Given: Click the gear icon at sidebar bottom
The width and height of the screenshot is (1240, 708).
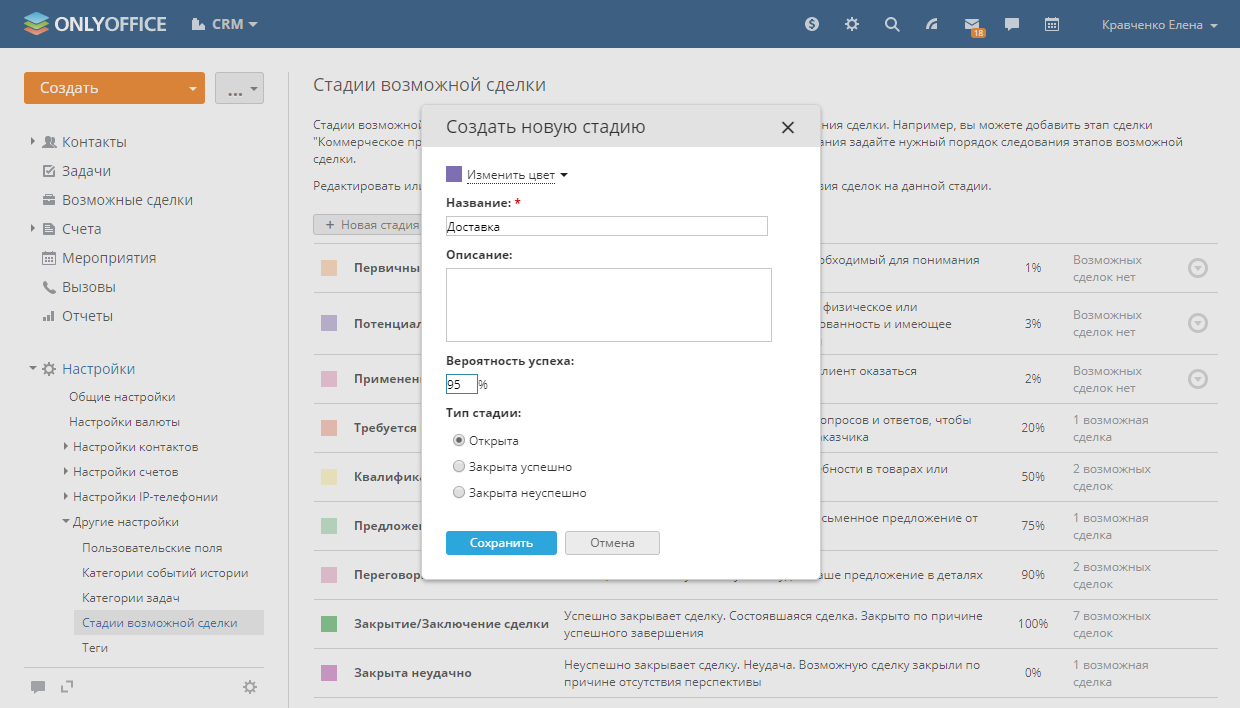Looking at the screenshot, I should click(x=250, y=686).
